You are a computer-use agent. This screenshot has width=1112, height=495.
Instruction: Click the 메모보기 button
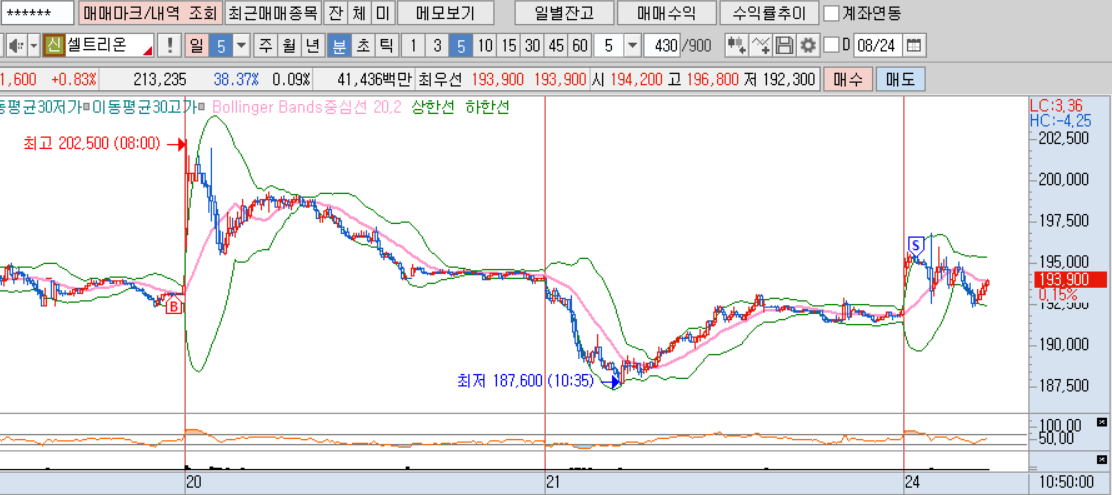(445, 13)
